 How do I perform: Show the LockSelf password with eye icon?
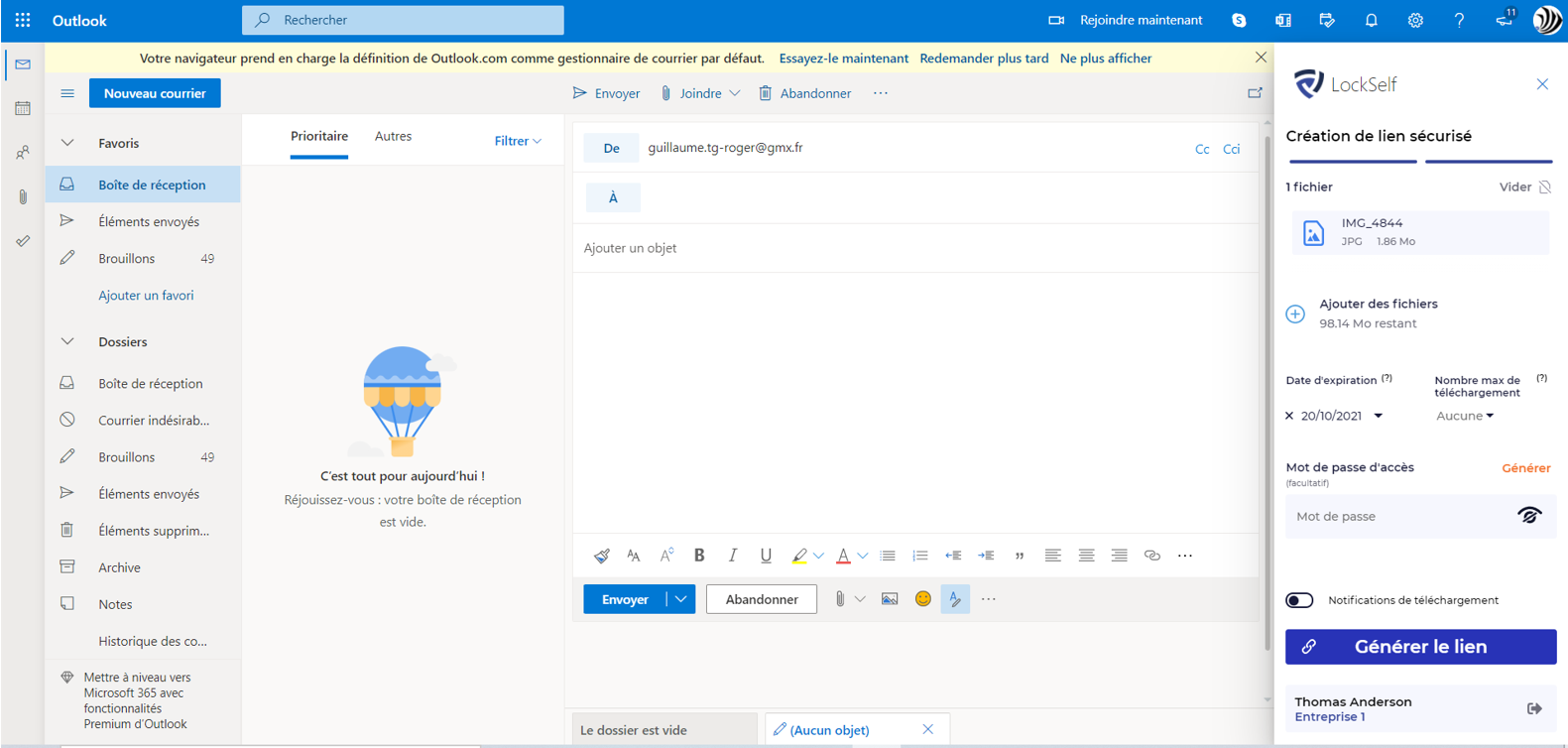pyautogui.click(x=1529, y=515)
